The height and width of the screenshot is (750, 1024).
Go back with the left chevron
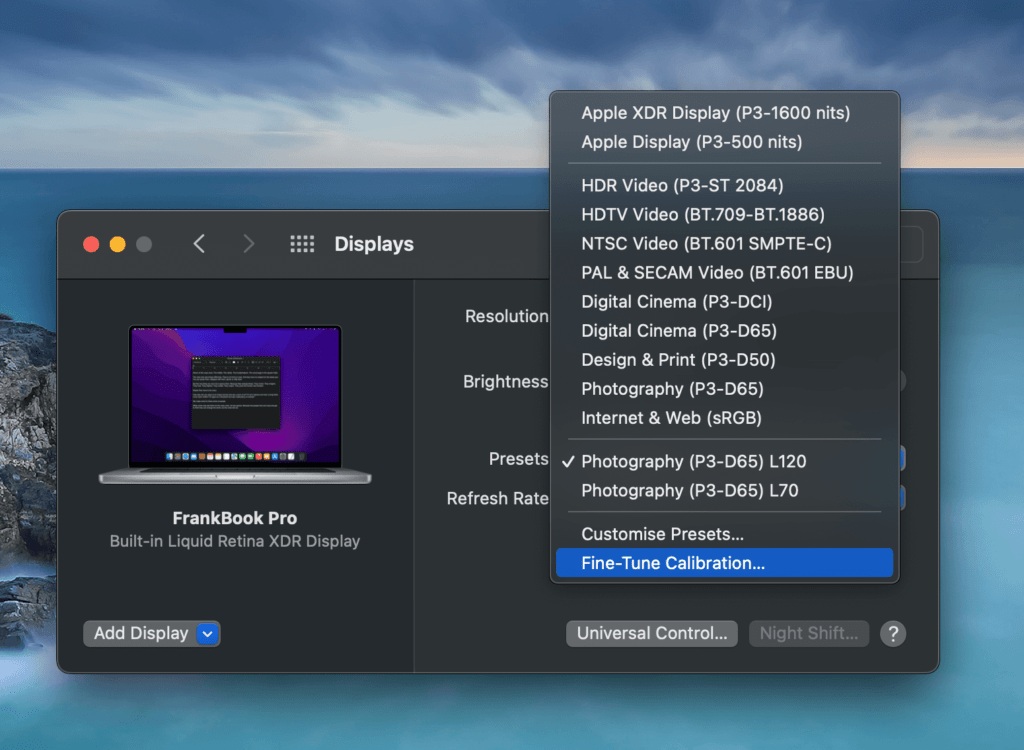pyautogui.click(x=199, y=244)
